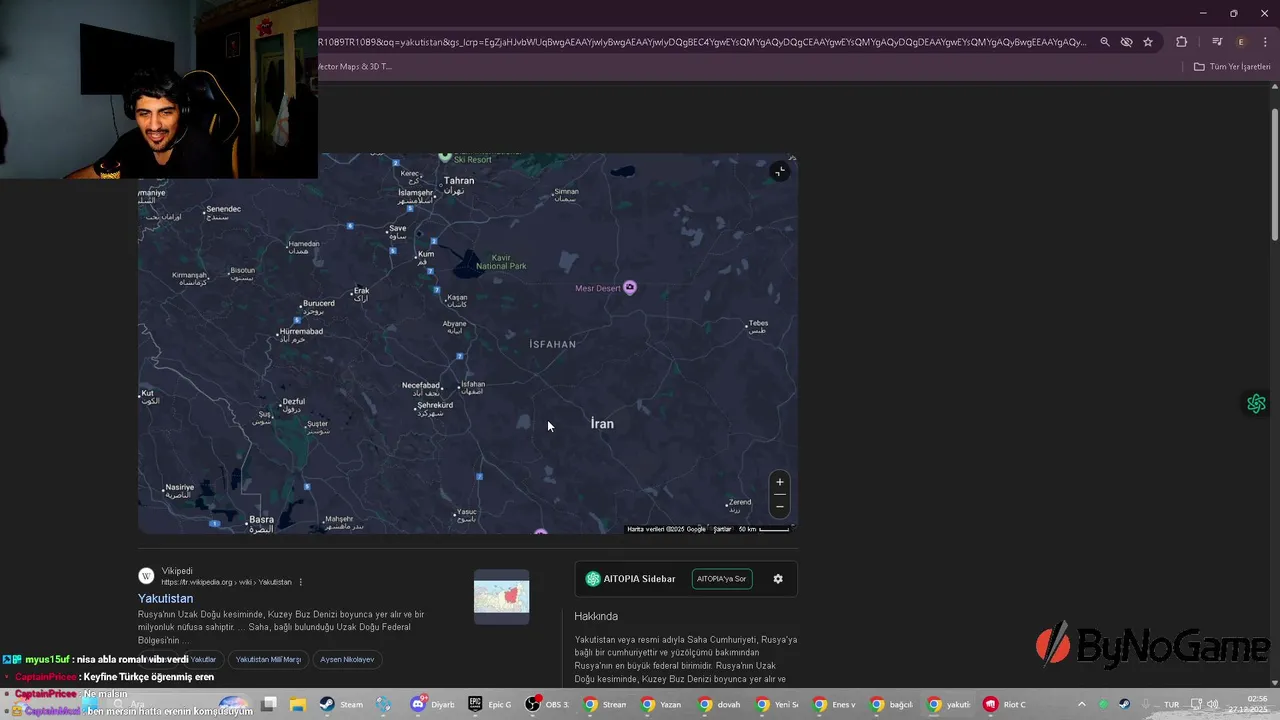Image resolution: width=1280 pixels, height=720 pixels.
Task: Zoom in the map with the plus button
Action: coord(780,482)
